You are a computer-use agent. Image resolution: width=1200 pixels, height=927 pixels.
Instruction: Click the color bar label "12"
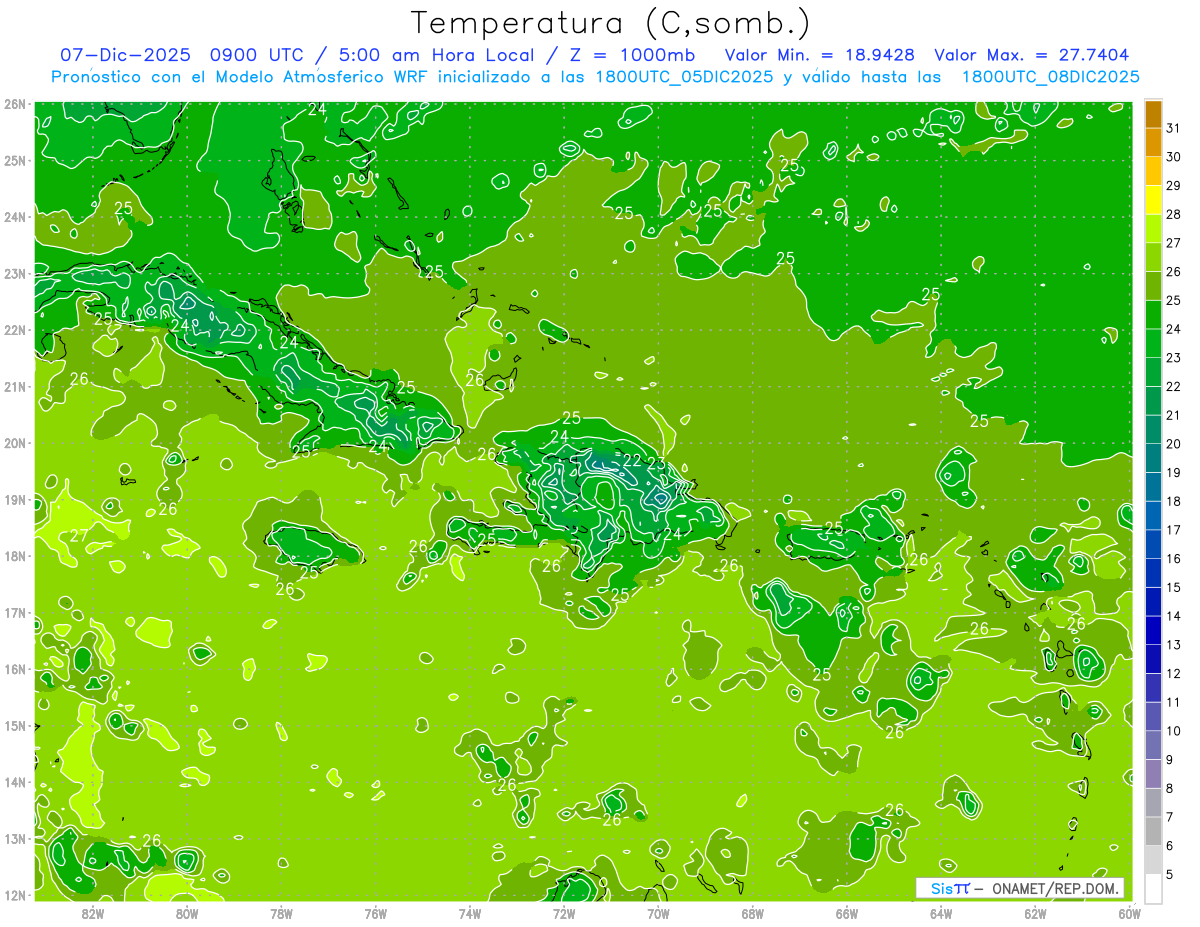(1173, 673)
